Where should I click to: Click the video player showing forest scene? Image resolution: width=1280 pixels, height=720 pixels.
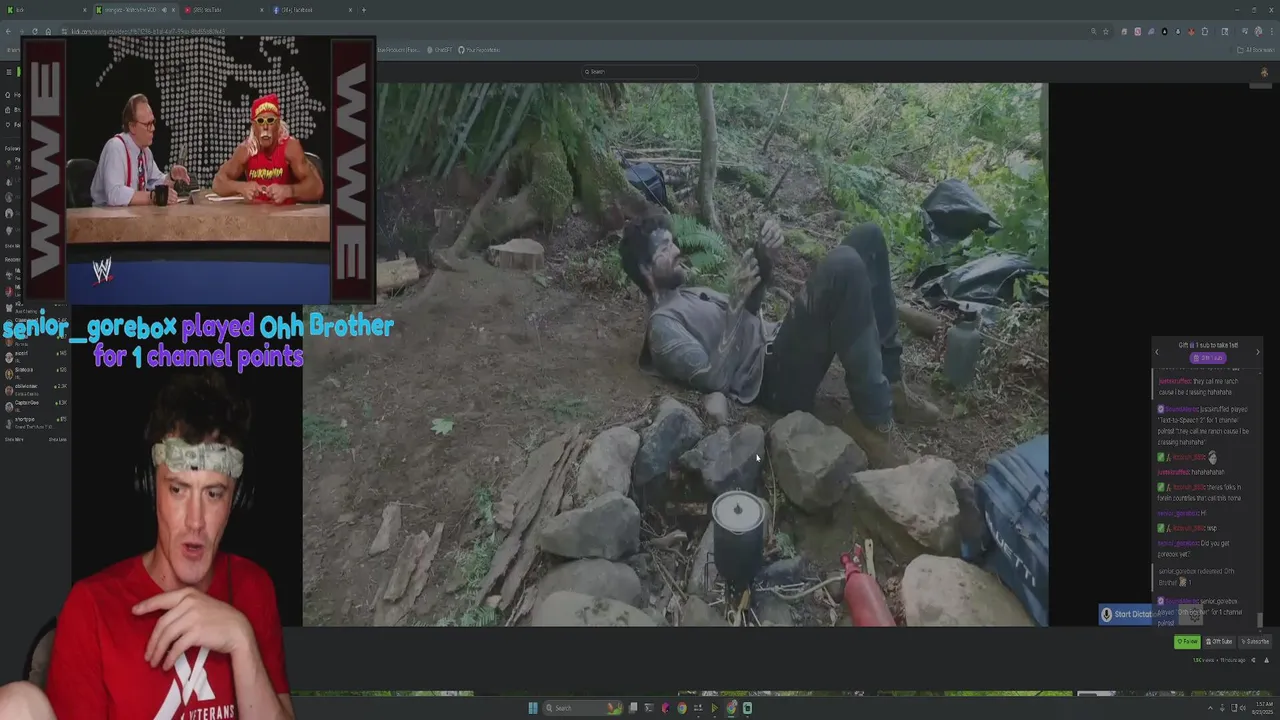tap(675, 355)
